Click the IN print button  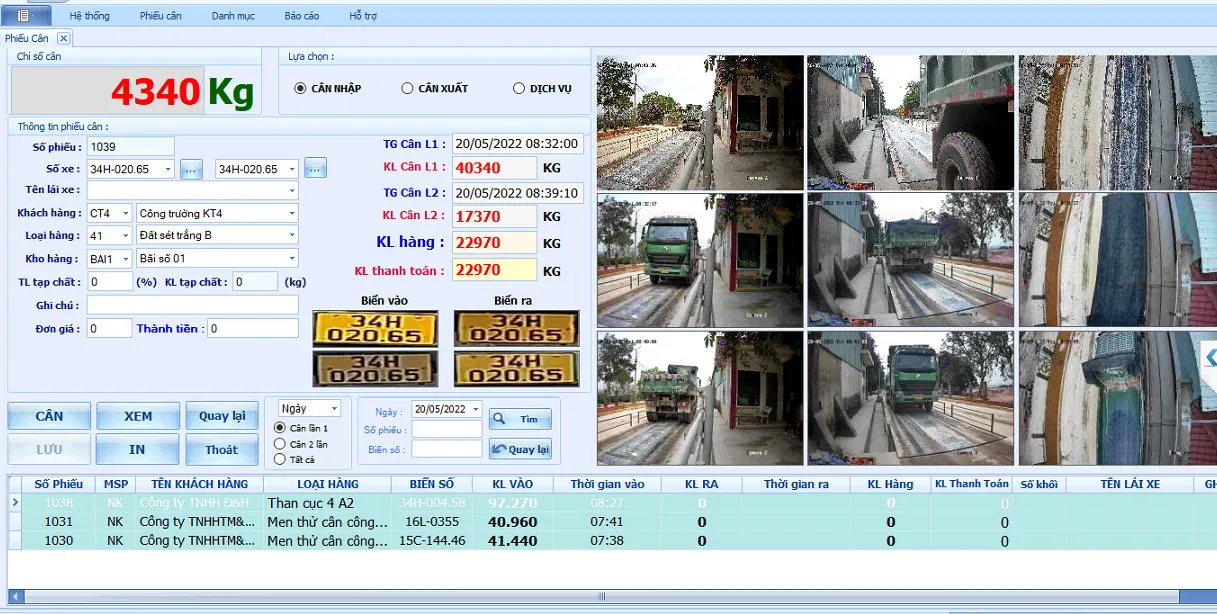click(138, 449)
